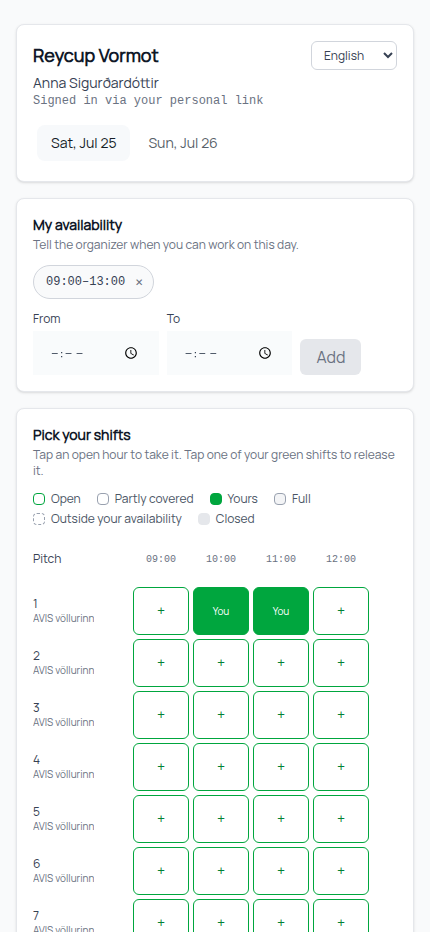Take Pitch 1 shift at 09:00
430x932 pixels.
point(161,611)
